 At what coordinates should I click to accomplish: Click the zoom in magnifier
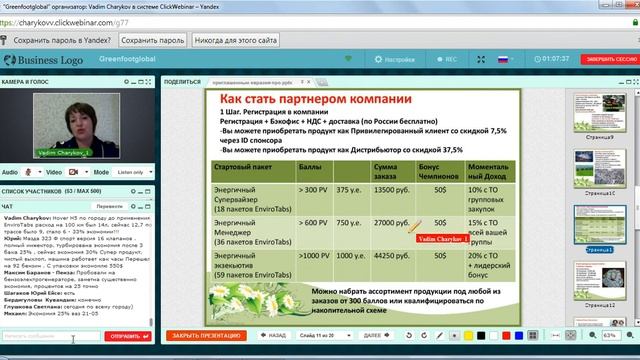tap(630, 336)
